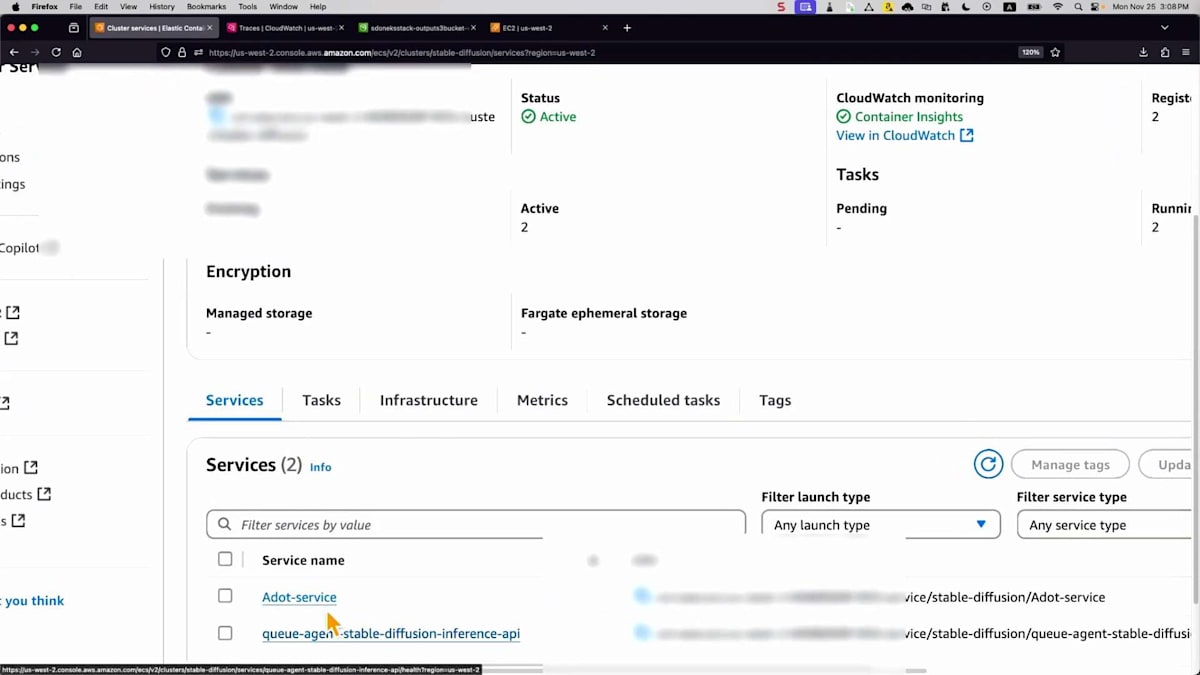Click the browser forward arrow
The height and width of the screenshot is (675, 1200).
35,52
